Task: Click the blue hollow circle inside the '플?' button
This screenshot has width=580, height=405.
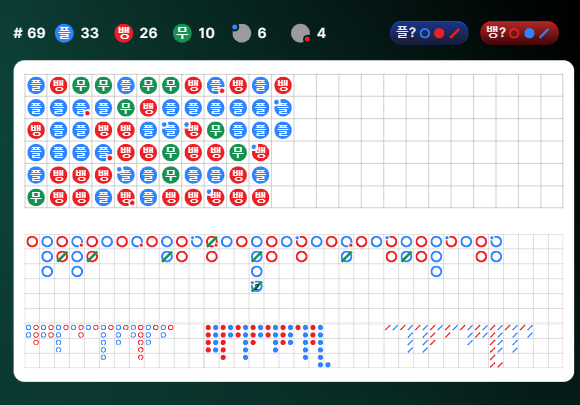Action: pos(425,34)
